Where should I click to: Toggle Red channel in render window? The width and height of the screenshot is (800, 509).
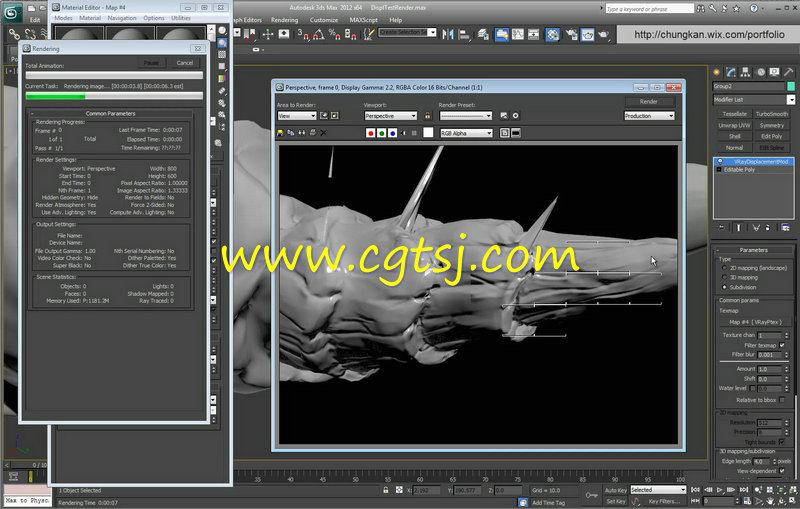pos(370,133)
